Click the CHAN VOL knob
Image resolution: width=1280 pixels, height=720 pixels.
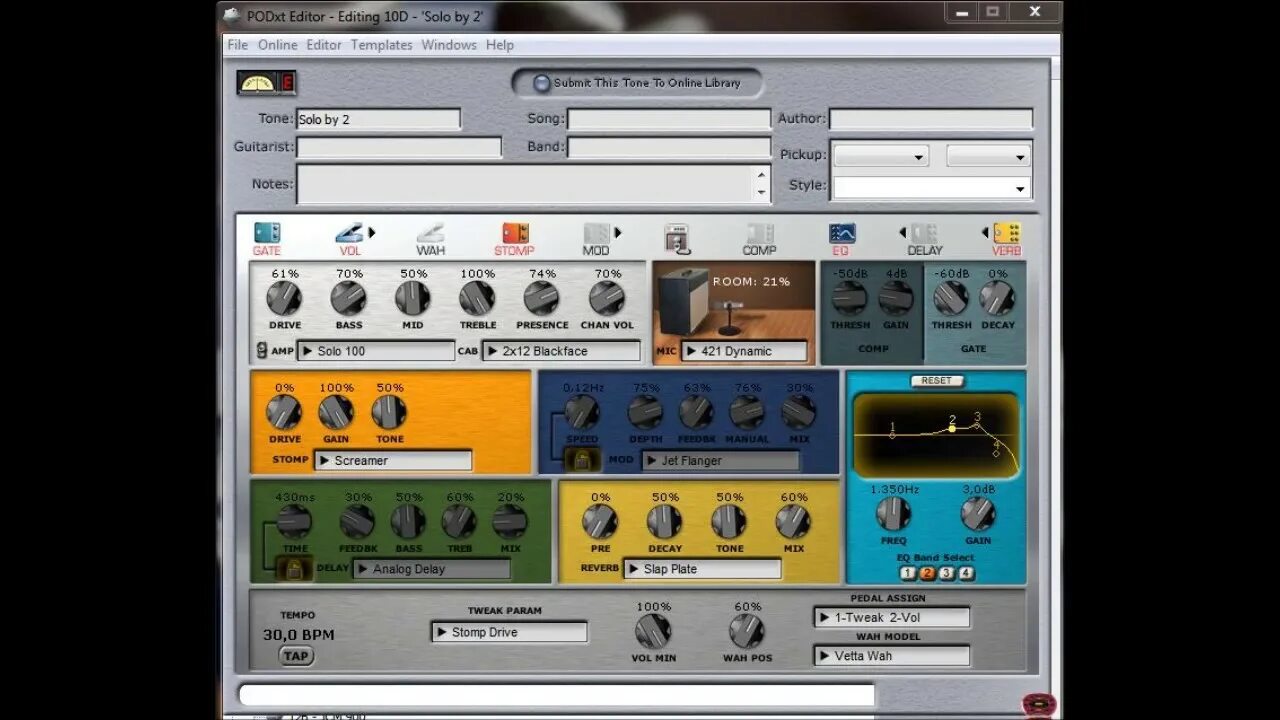click(x=607, y=298)
